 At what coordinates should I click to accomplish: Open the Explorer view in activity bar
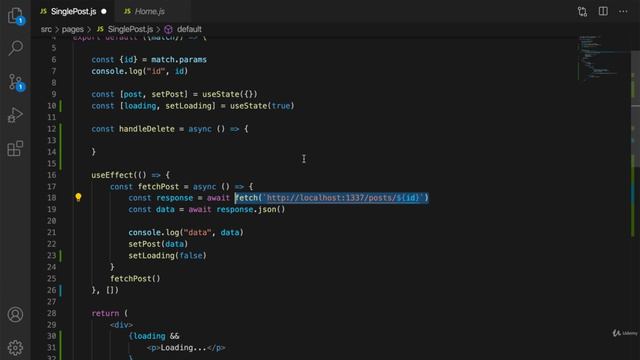16,16
